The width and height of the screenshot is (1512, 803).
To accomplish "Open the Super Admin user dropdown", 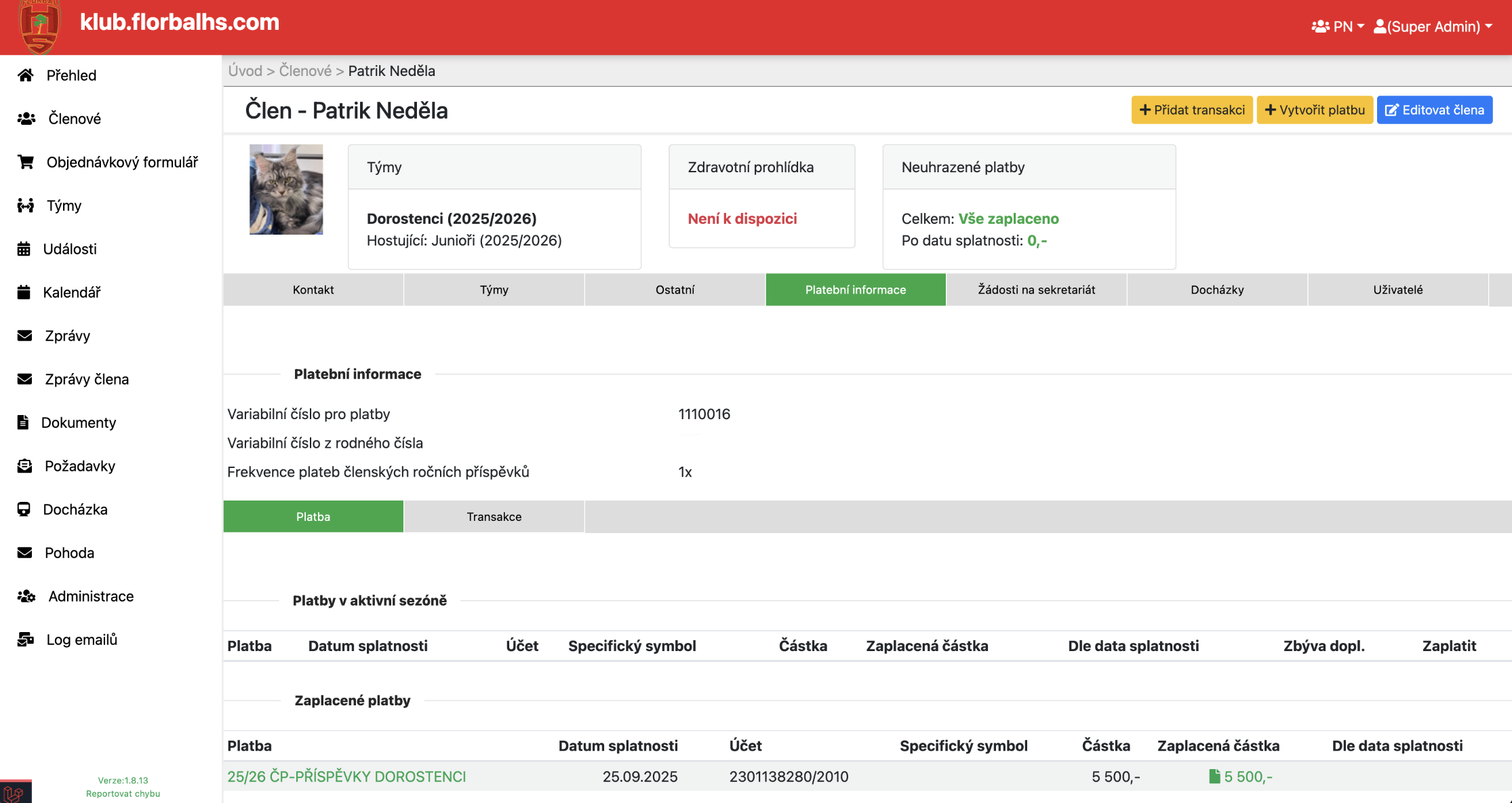I will click(x=1433, y=26).
